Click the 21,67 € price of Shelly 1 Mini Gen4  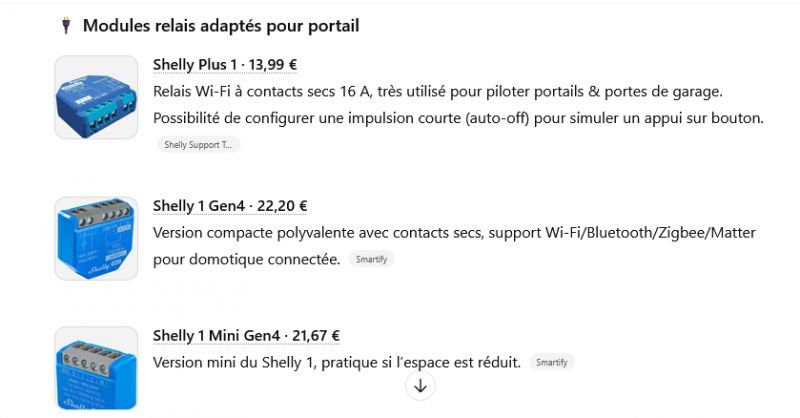[x=315, y=335]
